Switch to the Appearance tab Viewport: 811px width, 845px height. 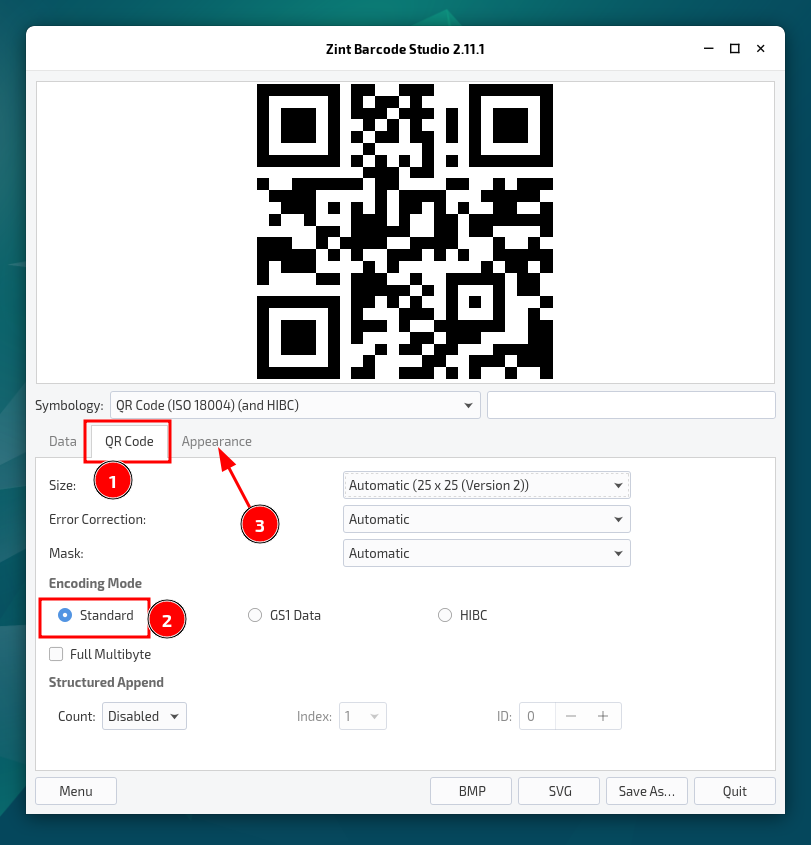coord(217,441)
